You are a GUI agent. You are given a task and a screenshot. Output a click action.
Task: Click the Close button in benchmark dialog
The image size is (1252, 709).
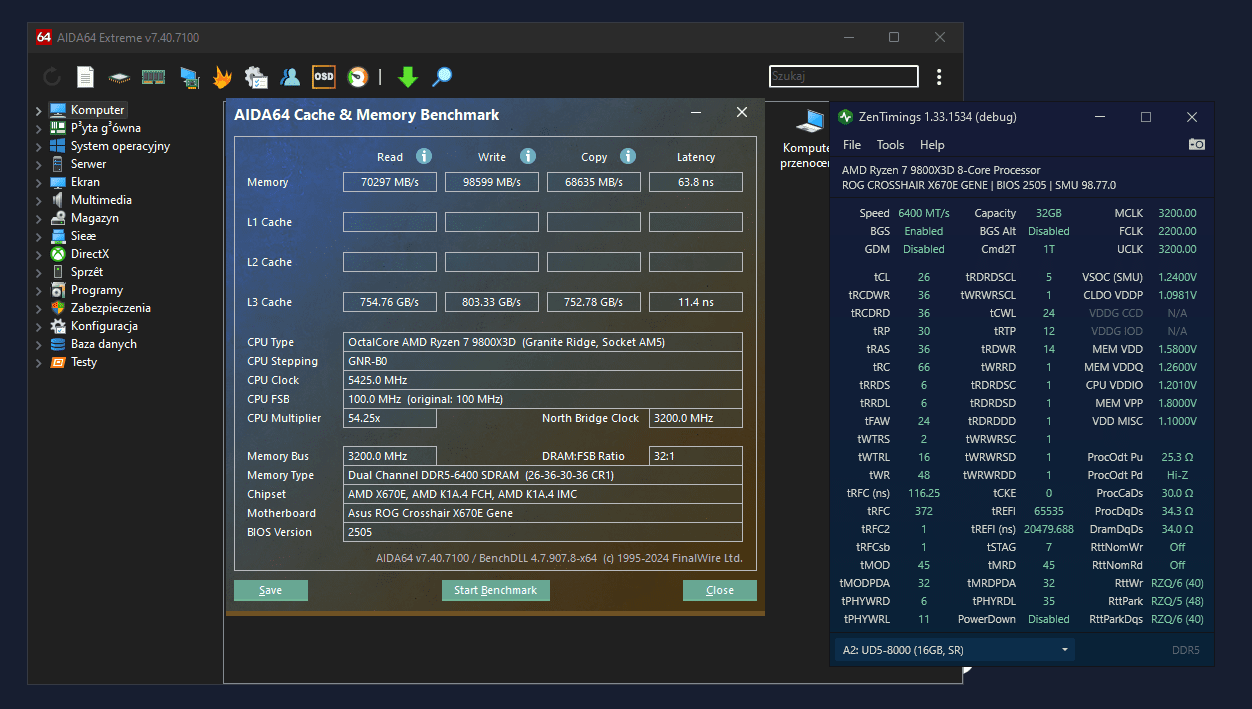[720, 590]
